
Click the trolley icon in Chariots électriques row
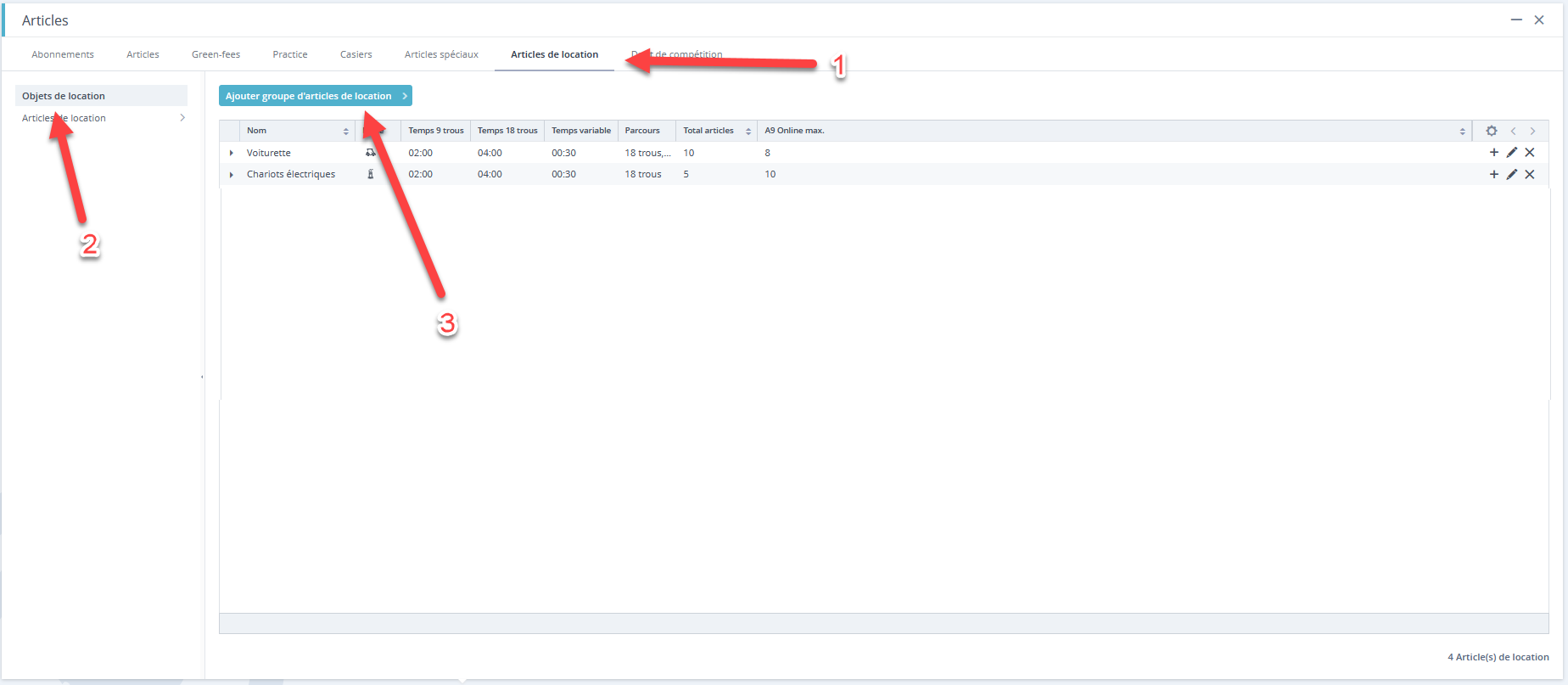(x=370, y=174)
